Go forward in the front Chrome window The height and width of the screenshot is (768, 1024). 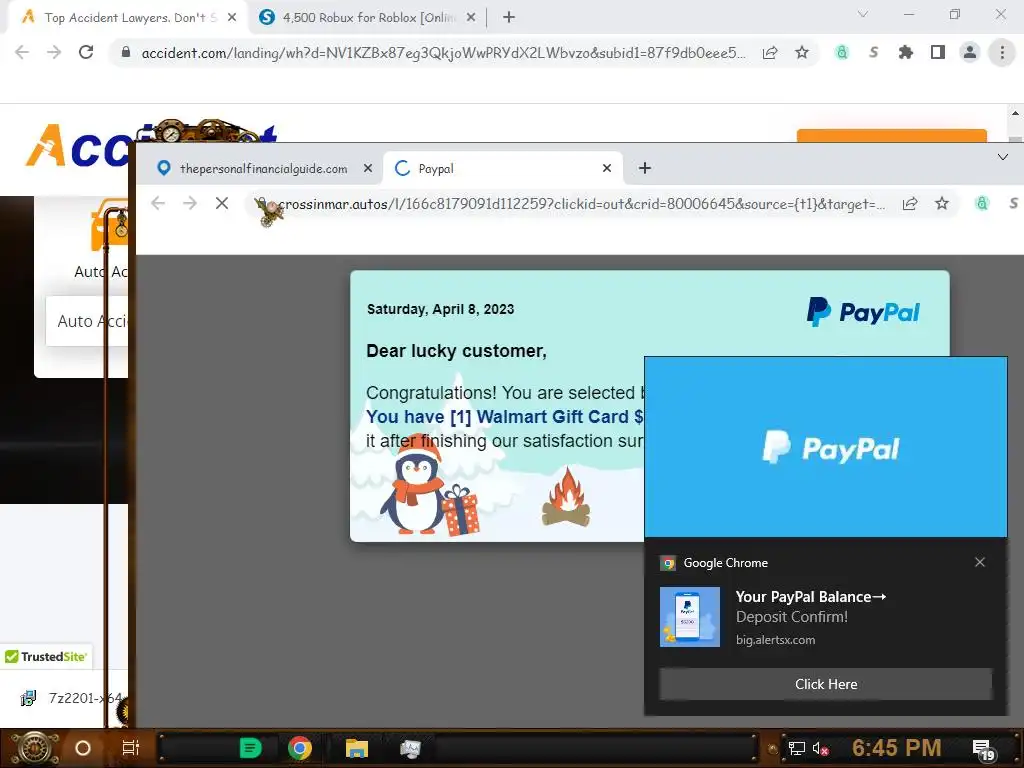pyautogui.click(x=190, y=204)
